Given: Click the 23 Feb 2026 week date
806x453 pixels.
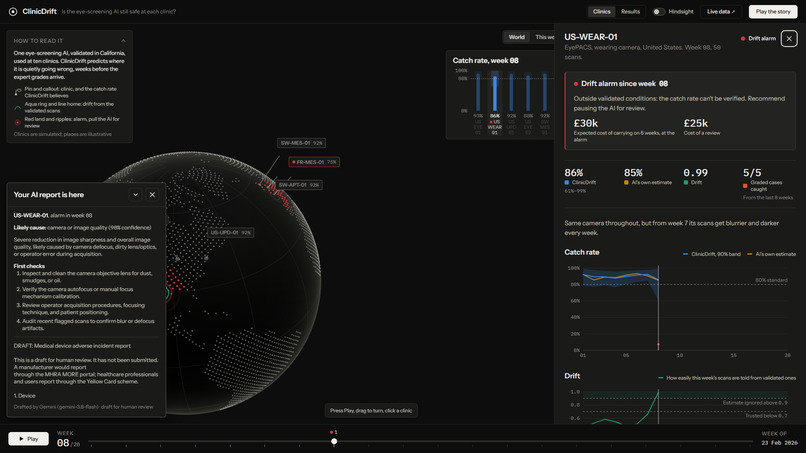Looking at the screenshot, I should click(x=779, y=443).
